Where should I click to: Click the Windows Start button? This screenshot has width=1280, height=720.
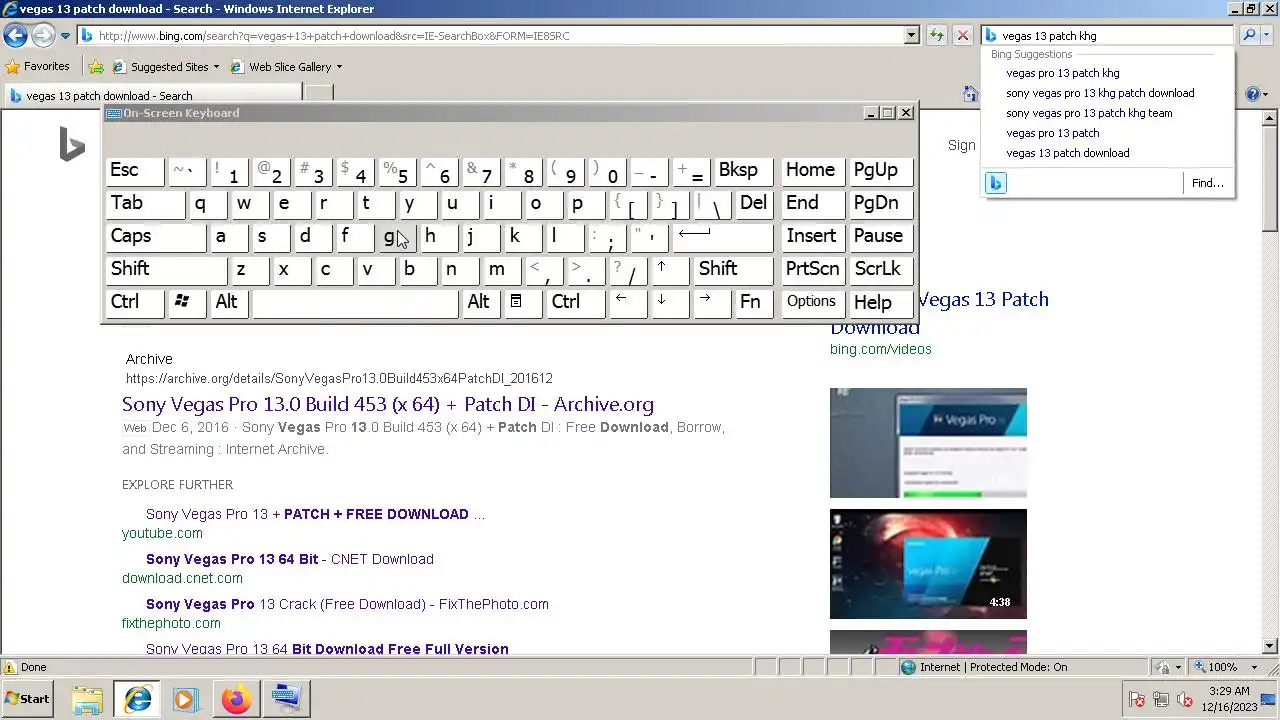point(27,699)
